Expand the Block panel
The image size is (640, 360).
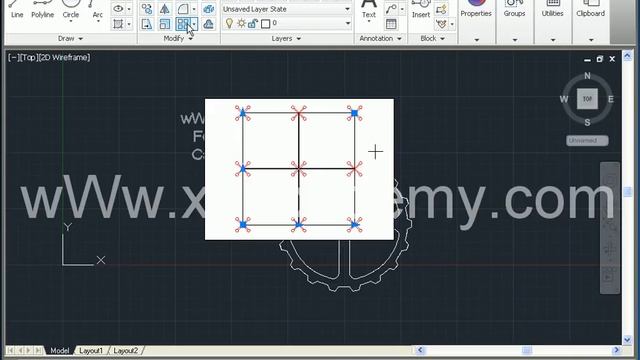tap(432, 38)
